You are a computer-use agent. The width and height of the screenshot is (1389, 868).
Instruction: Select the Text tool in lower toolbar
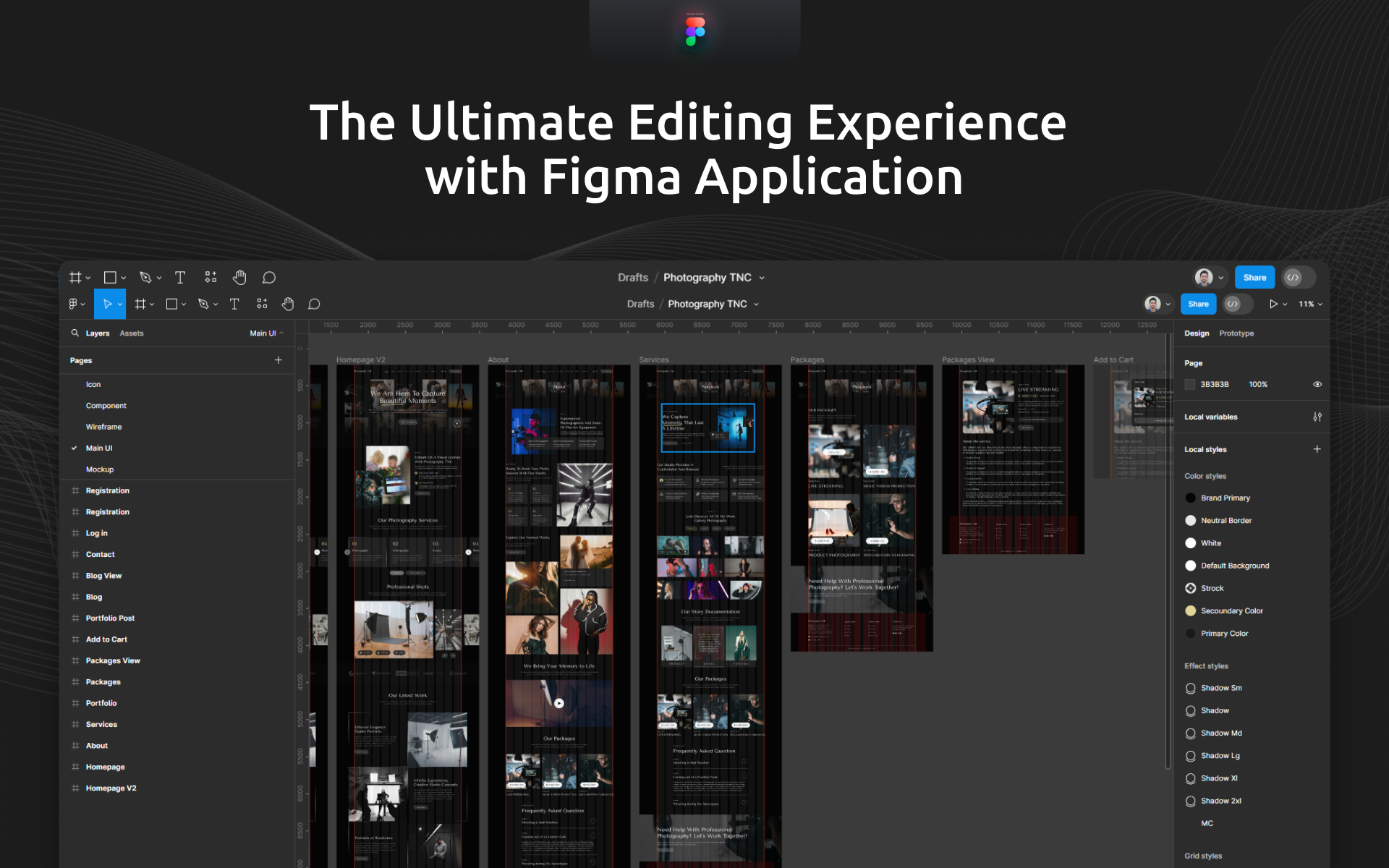pyautogui.click(x=234, y=304)
